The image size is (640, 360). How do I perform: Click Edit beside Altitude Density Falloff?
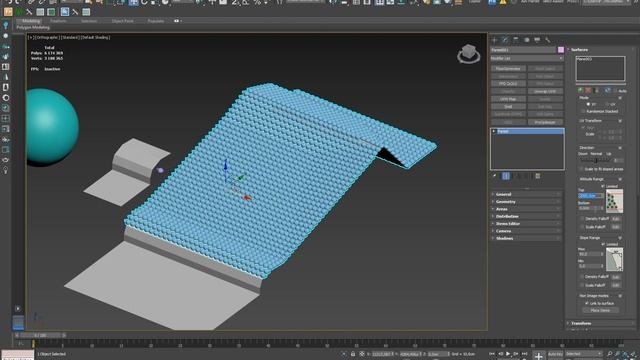pyautogui.click(x=616, y=219)
